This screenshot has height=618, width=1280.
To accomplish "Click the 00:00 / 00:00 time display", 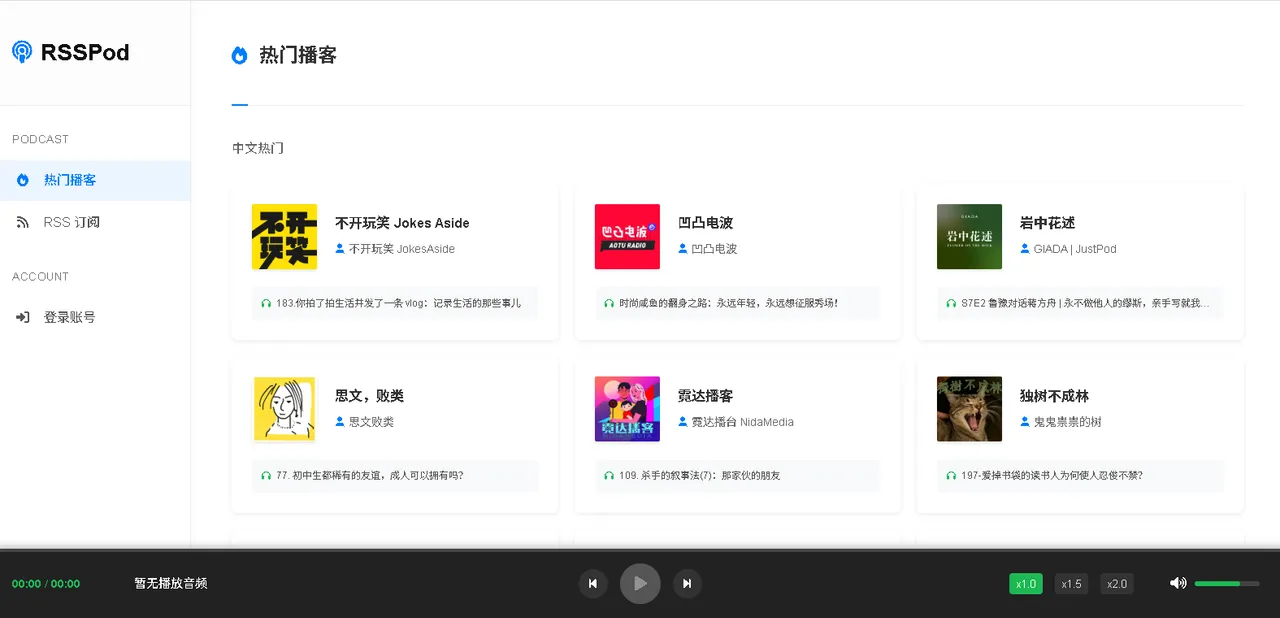I will [46, 584].
